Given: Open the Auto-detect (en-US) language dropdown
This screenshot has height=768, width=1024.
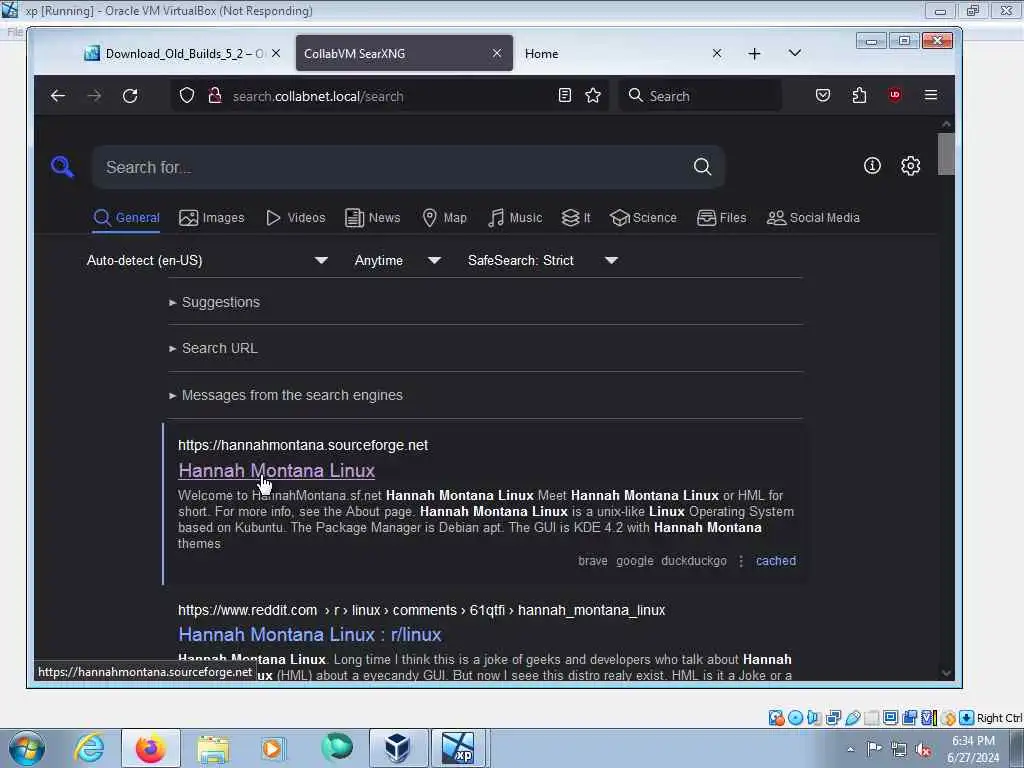Looking at the screenshot, I should tap(207, 260).
